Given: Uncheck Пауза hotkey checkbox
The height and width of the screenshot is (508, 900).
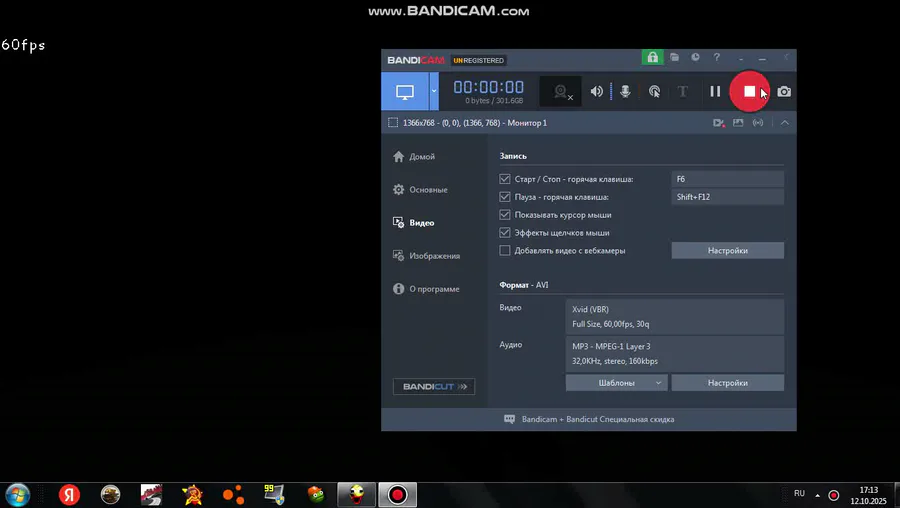Looking at the screenshot, I should (x=505, y=197).
